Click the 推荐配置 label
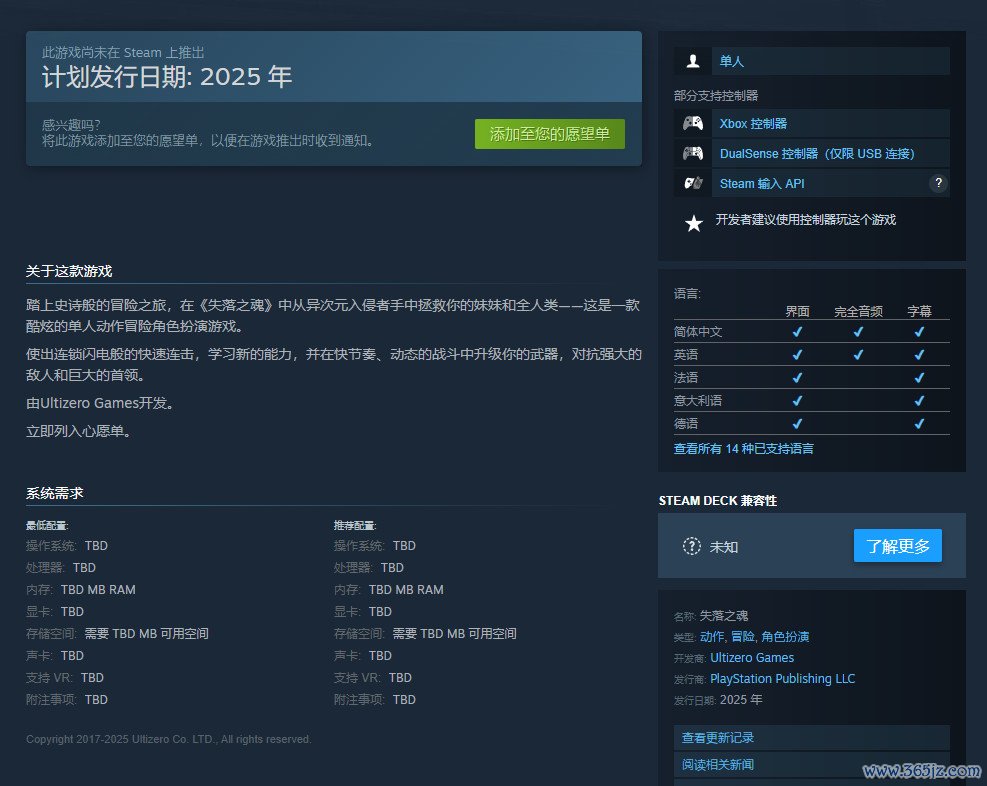This screenshot has width=987, height=786. point(354,525)
